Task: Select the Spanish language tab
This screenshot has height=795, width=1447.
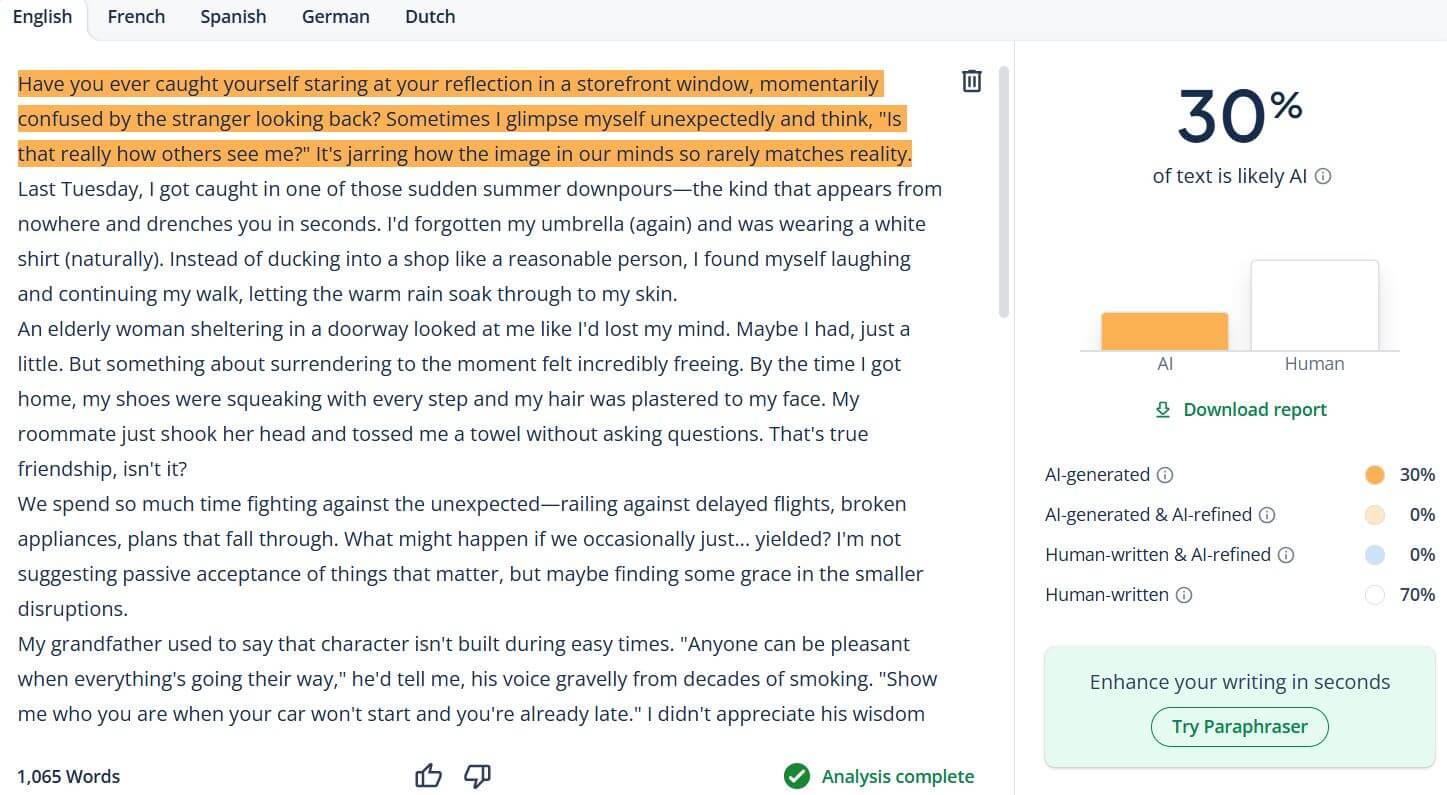Action: 233,17
